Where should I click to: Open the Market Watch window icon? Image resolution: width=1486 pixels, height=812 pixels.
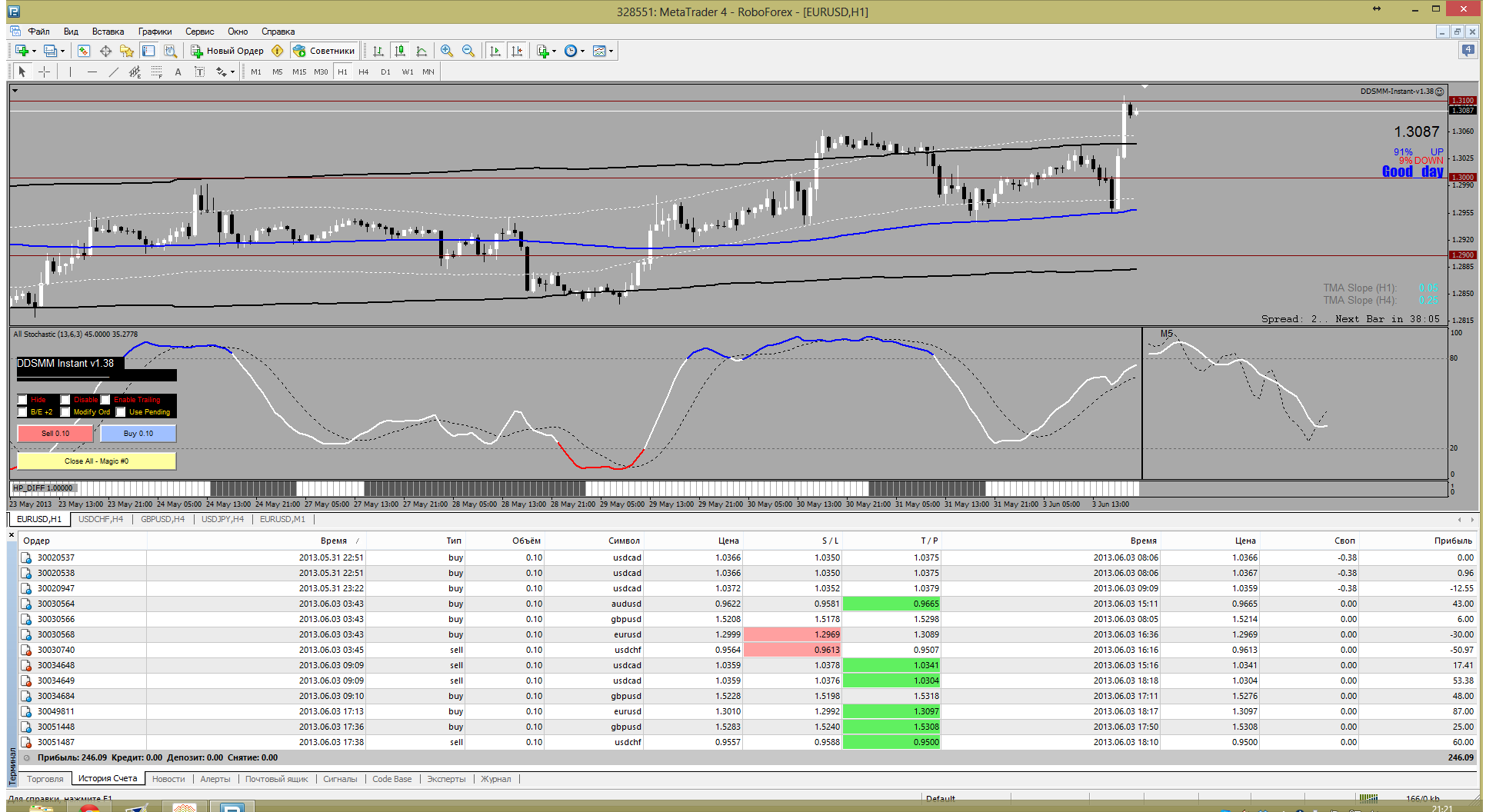84,51
